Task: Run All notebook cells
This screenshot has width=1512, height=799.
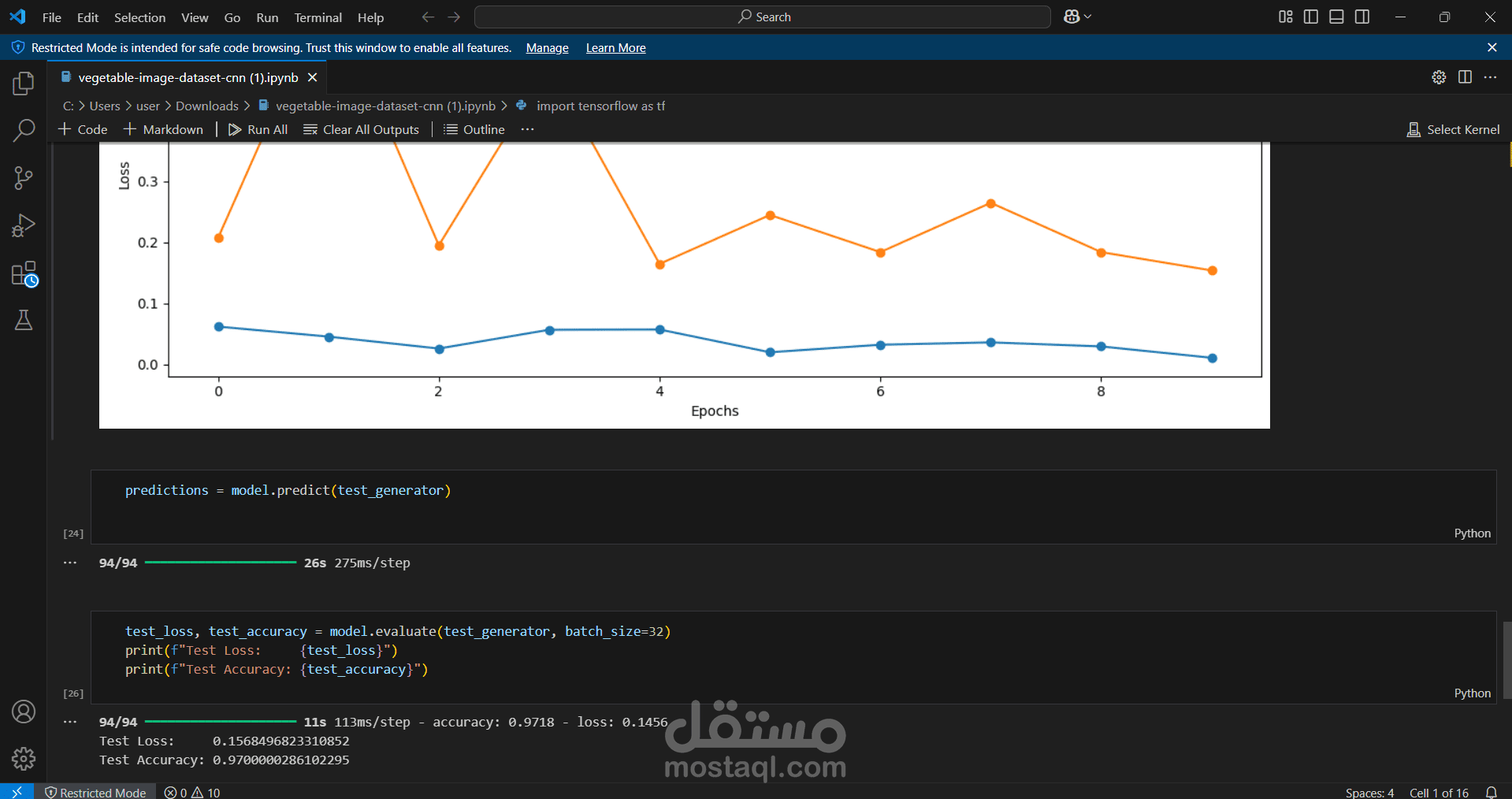Action: [x=258, y=129]
